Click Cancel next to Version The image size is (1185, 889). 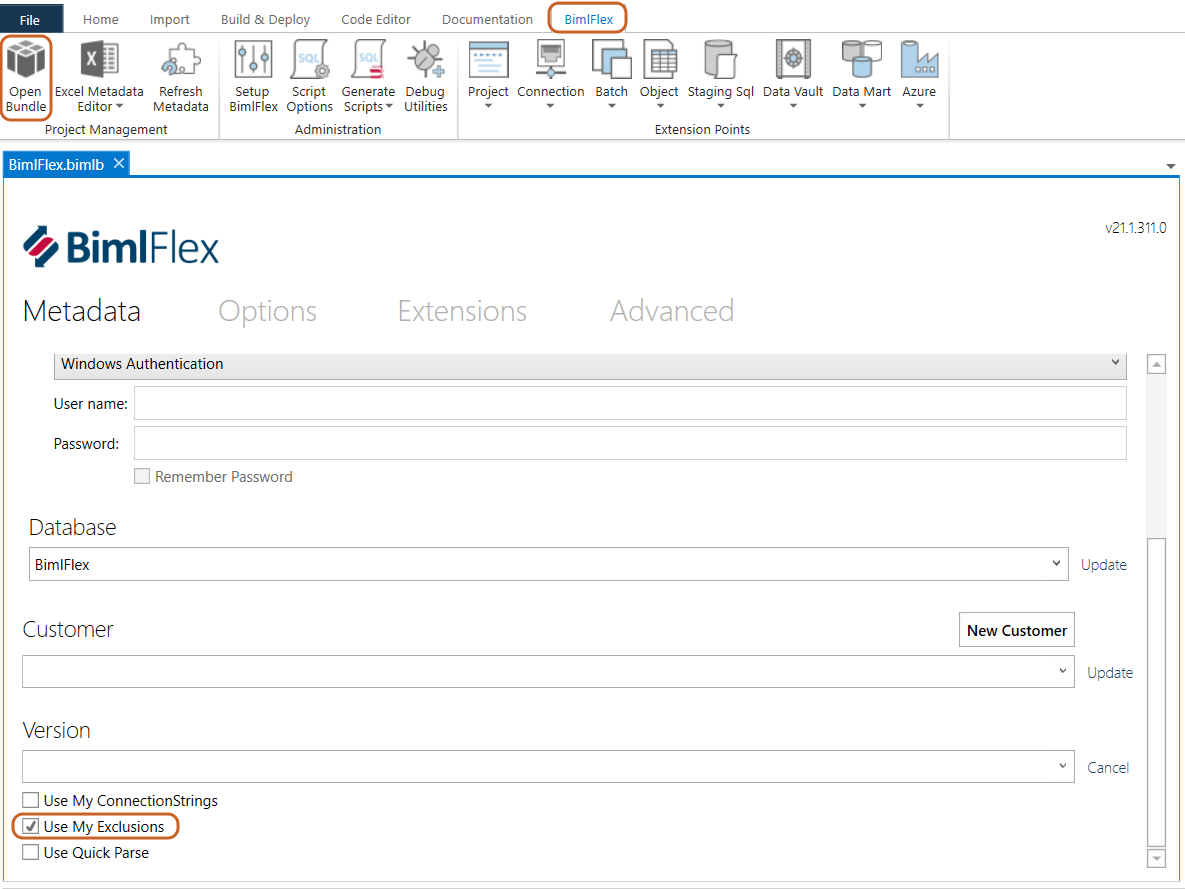pyautogui.click(x=1108, y=767)
